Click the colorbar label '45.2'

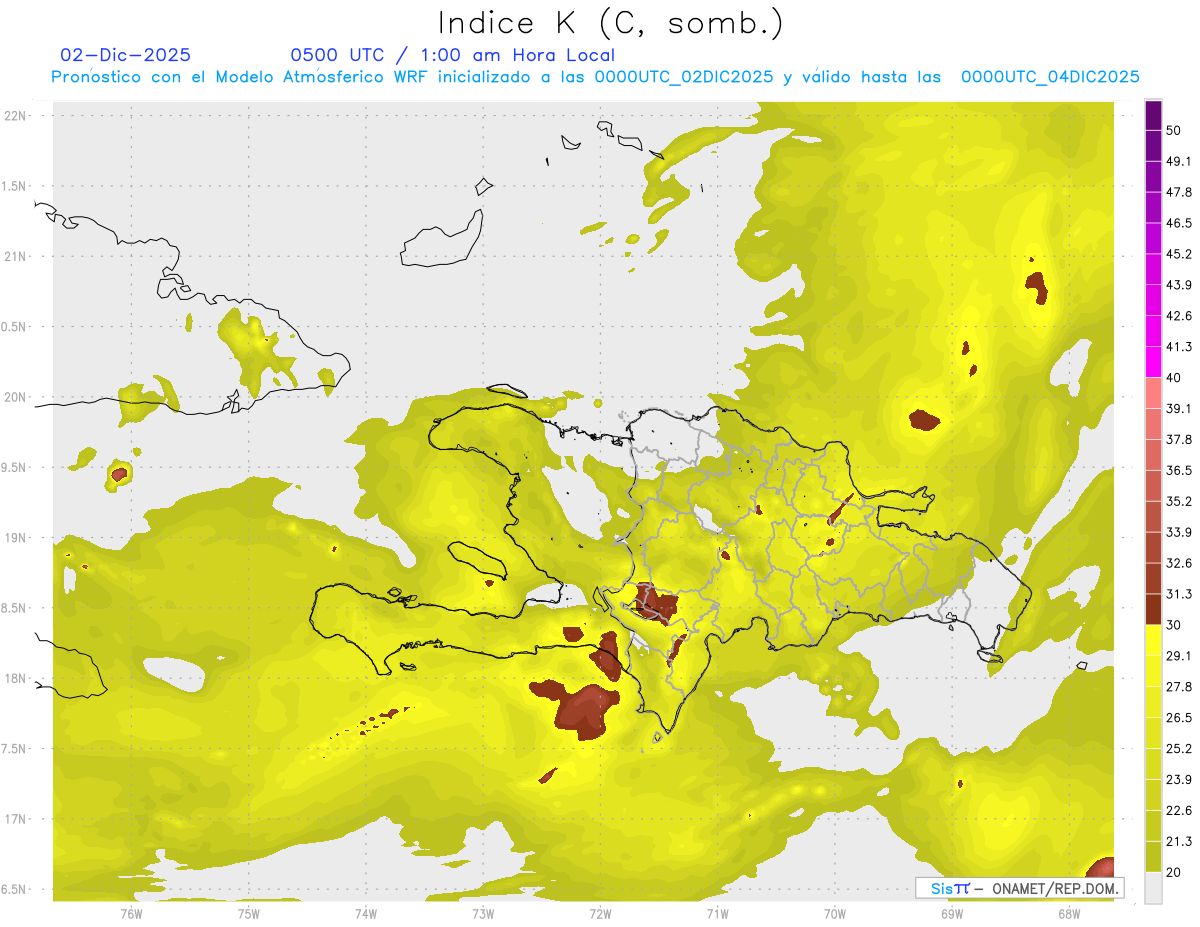point(1179,254)
